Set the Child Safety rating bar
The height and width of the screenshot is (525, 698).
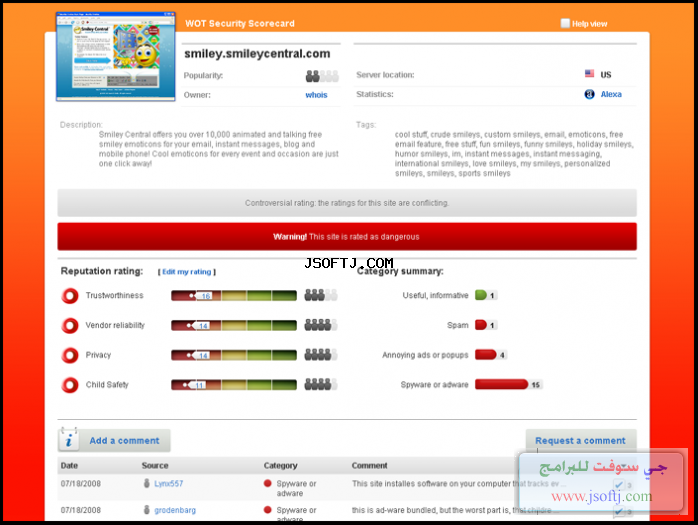click(234, 385)
